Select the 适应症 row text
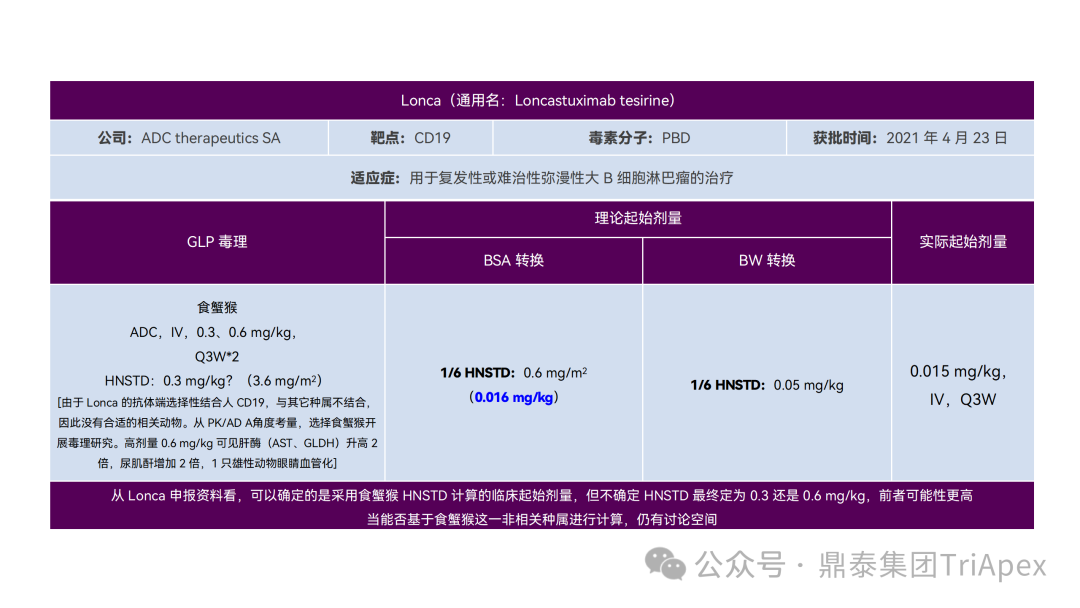This screenshot has width=1080, height=608. point(540,178)
